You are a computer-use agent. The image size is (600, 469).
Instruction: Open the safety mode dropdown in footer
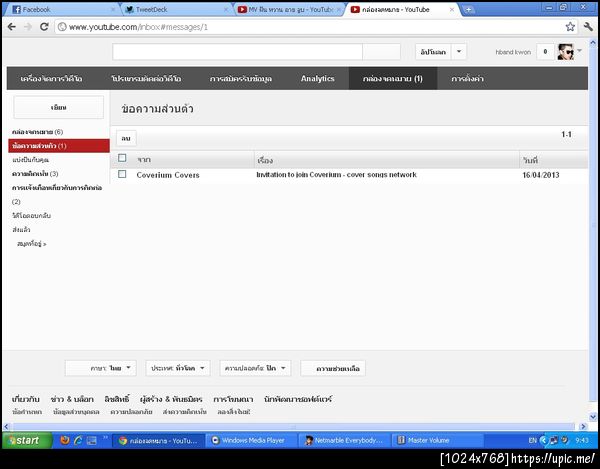click(x=255, y=368)
